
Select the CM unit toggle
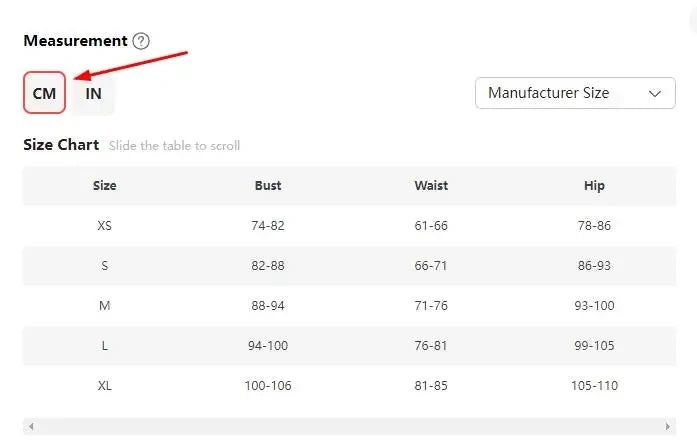tap(44, 92)
